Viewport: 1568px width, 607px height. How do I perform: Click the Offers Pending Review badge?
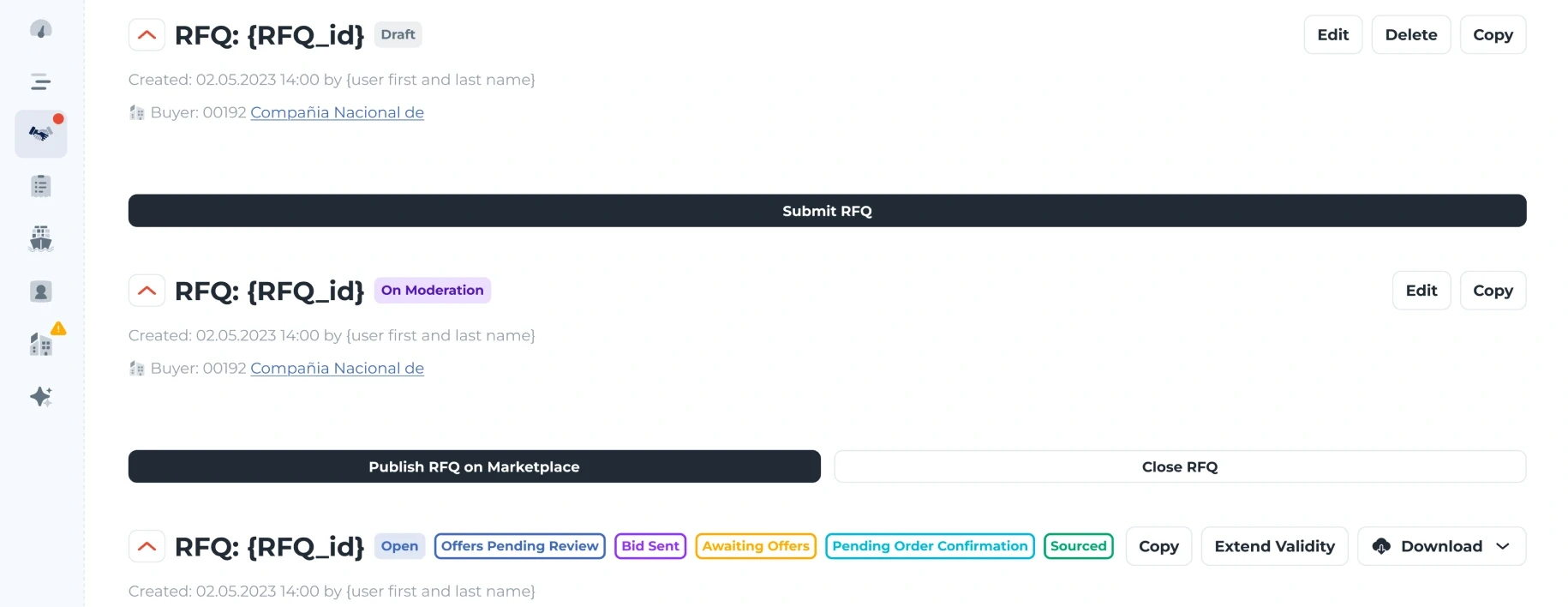click(x=519, y=546)
